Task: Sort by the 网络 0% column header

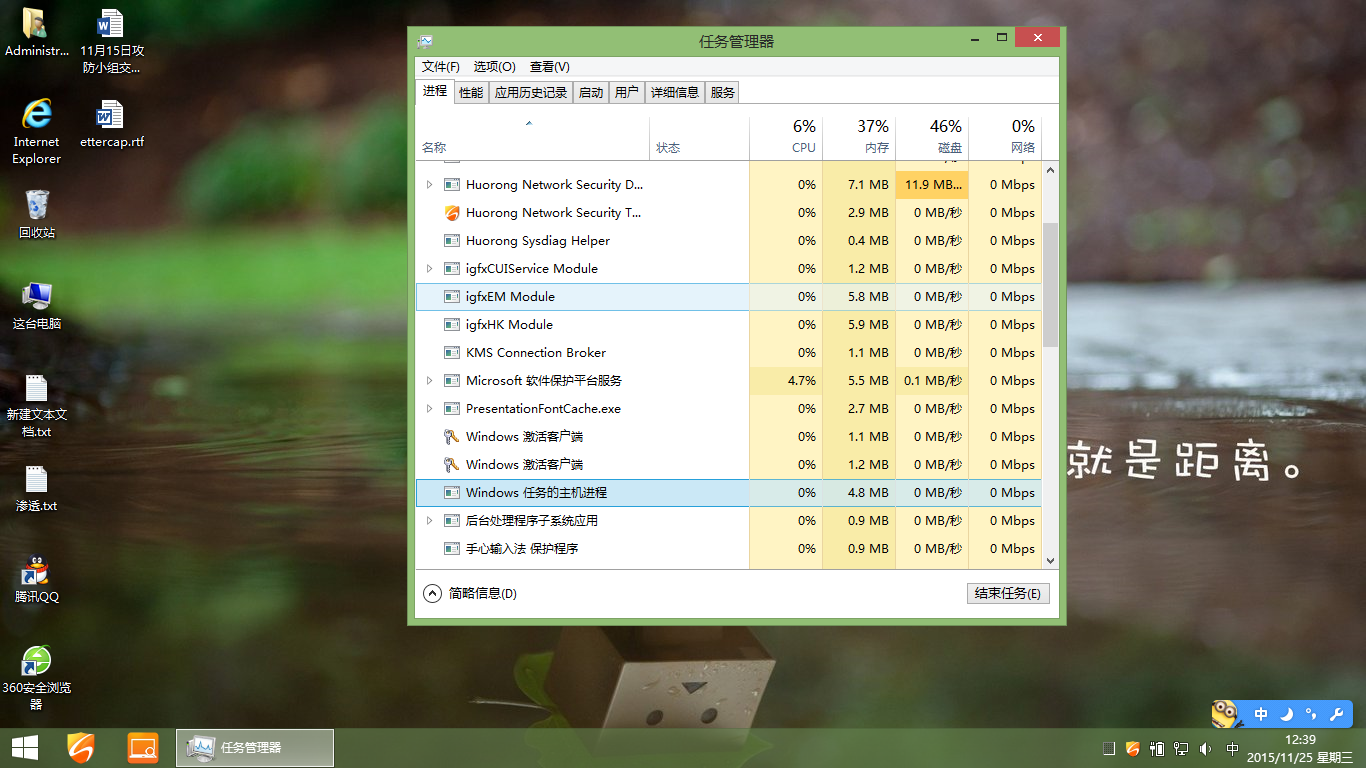Action: pyautogui.click(x=1005, y=138)
